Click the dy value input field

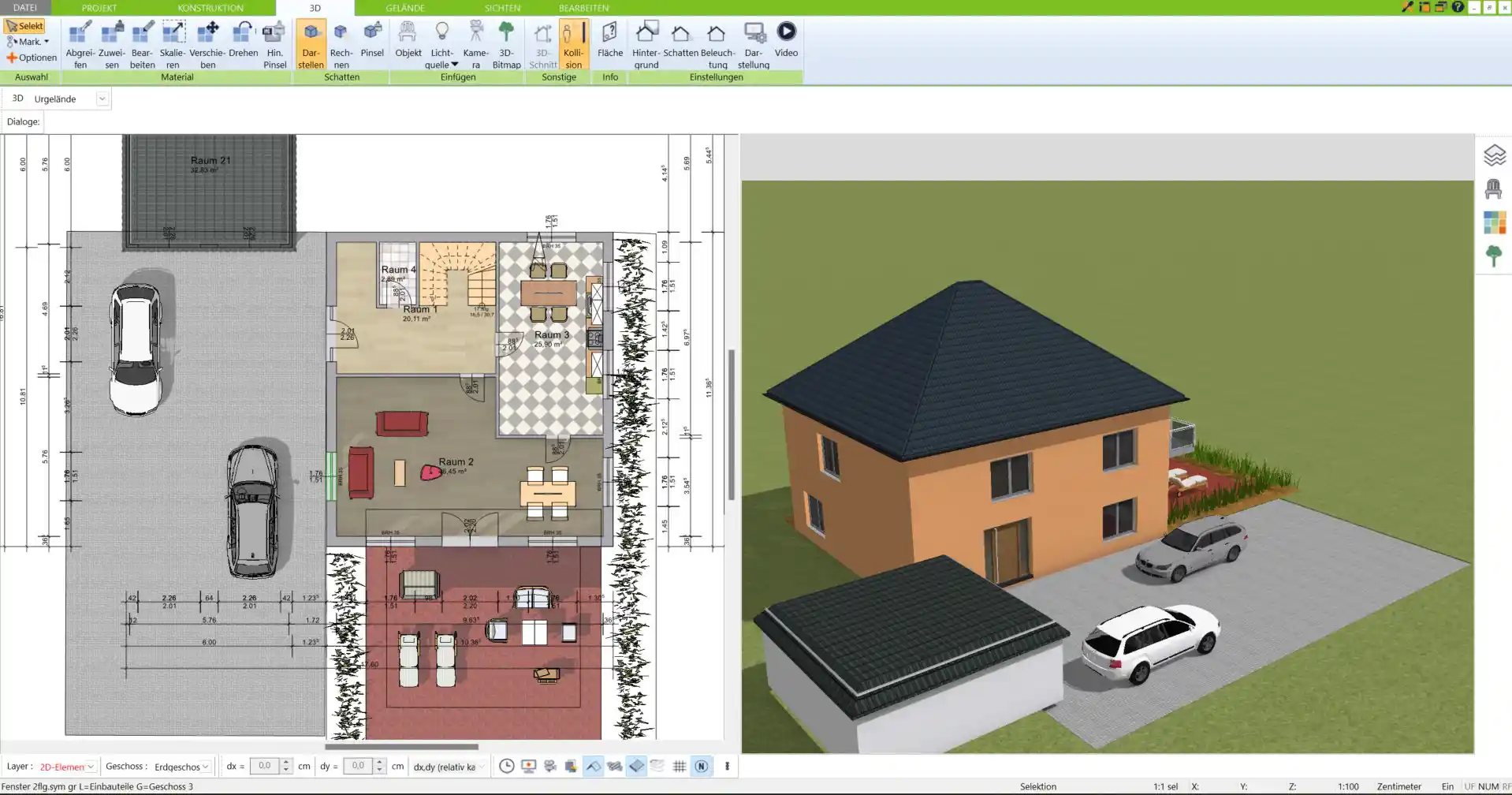(x=358, y=766)
